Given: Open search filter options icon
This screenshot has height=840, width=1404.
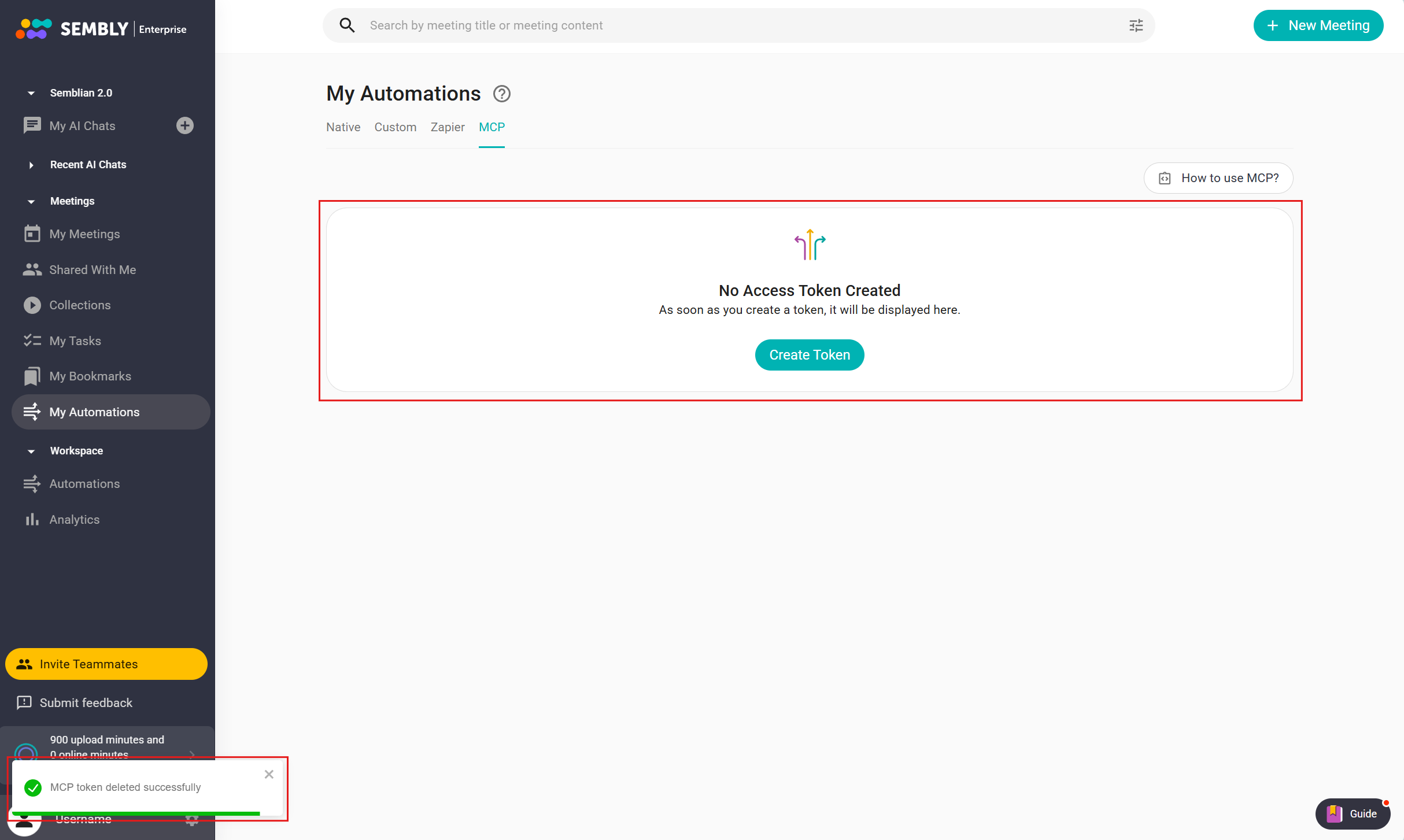Looking at the screenshot, I should [1136, 25].
